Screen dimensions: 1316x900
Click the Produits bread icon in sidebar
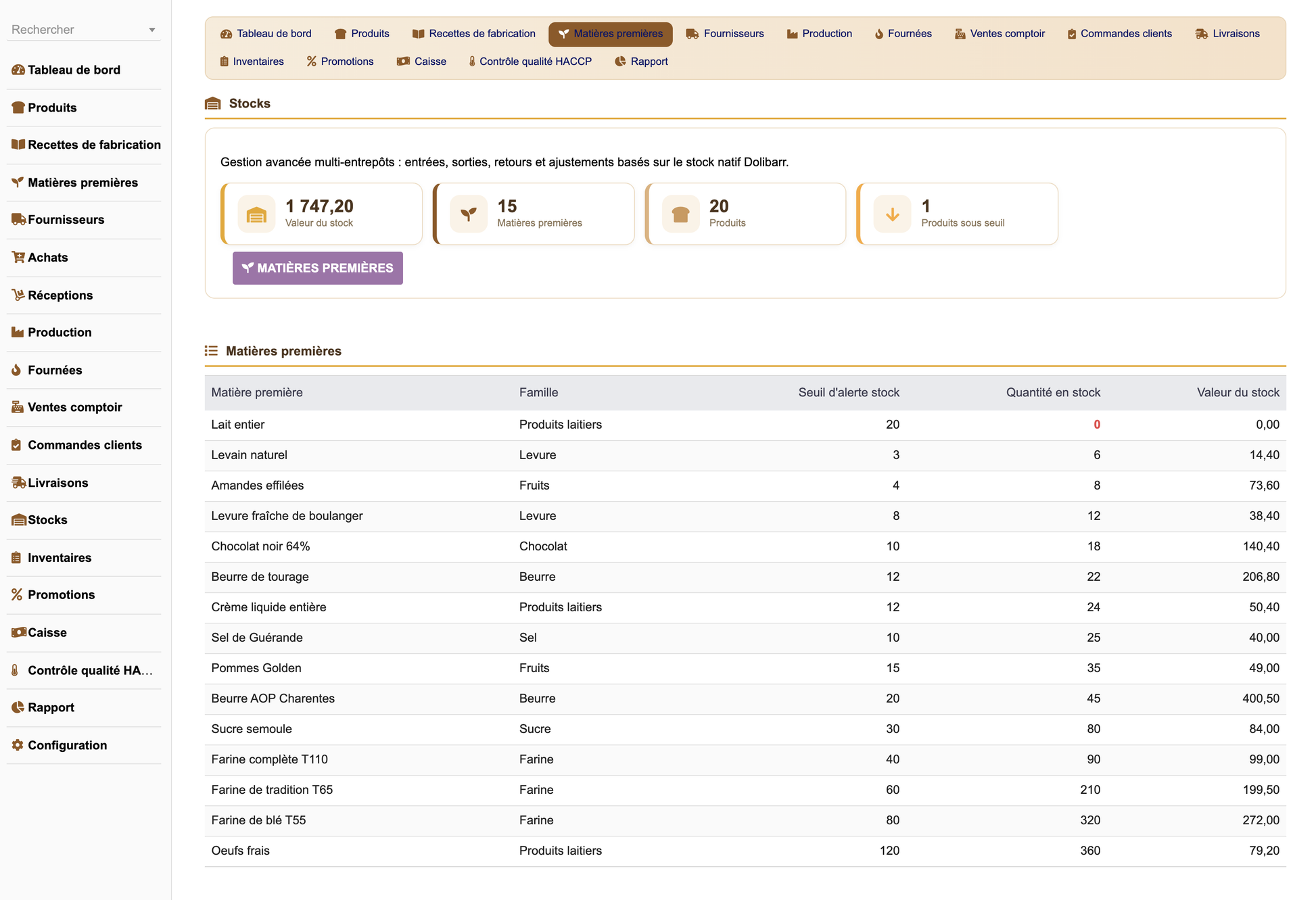coord(18,108)
